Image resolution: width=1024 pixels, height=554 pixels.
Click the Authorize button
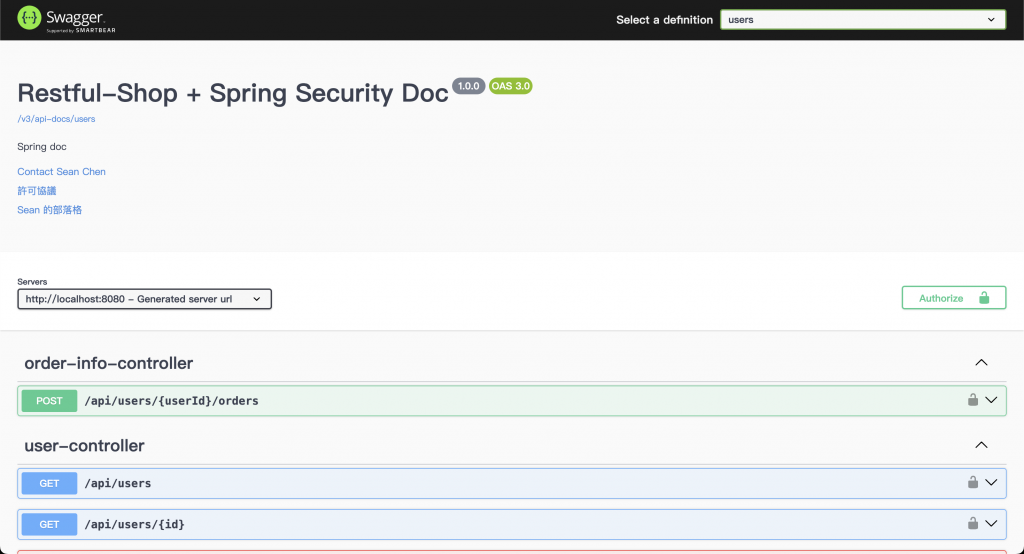(x=953, y=298)
